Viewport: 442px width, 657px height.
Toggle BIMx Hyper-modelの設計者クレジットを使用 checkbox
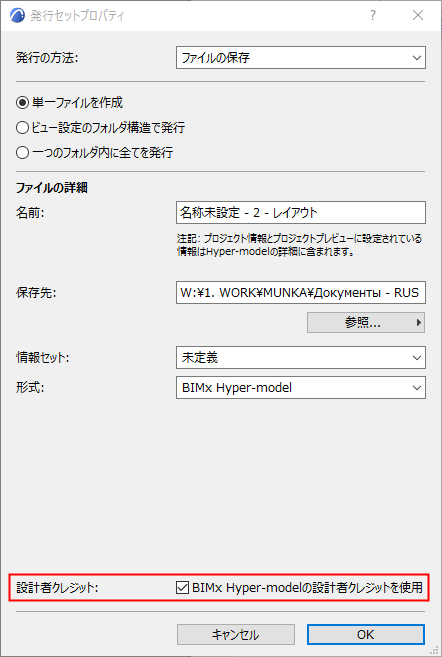[182, 587]
